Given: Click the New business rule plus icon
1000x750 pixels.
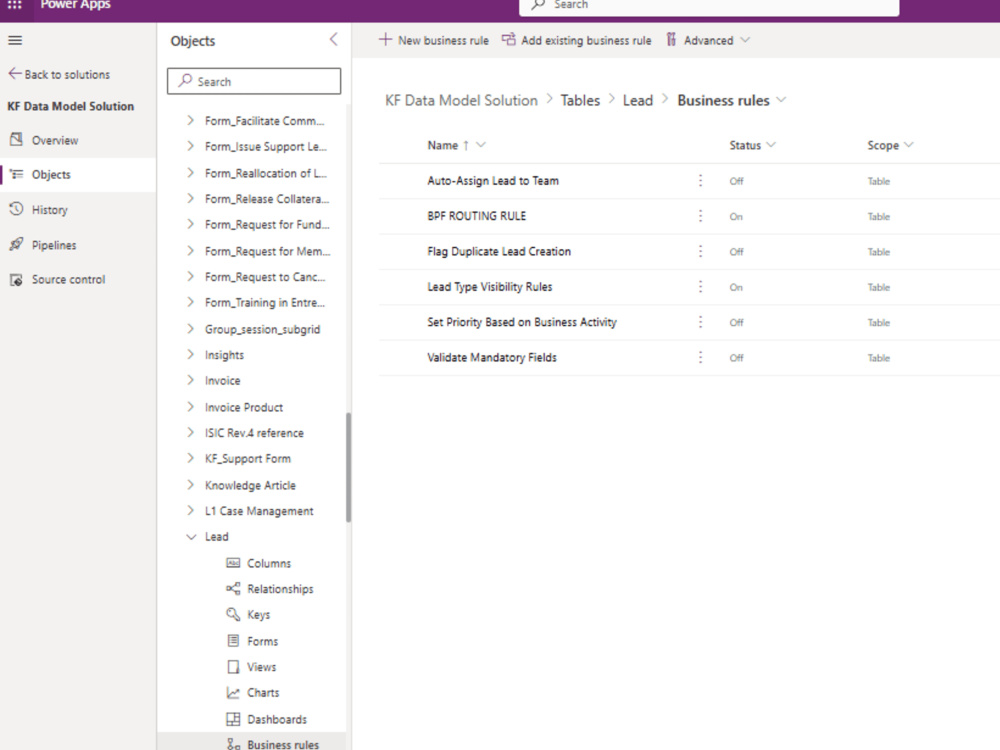Looking at the screenshot, I should point(385,40).
